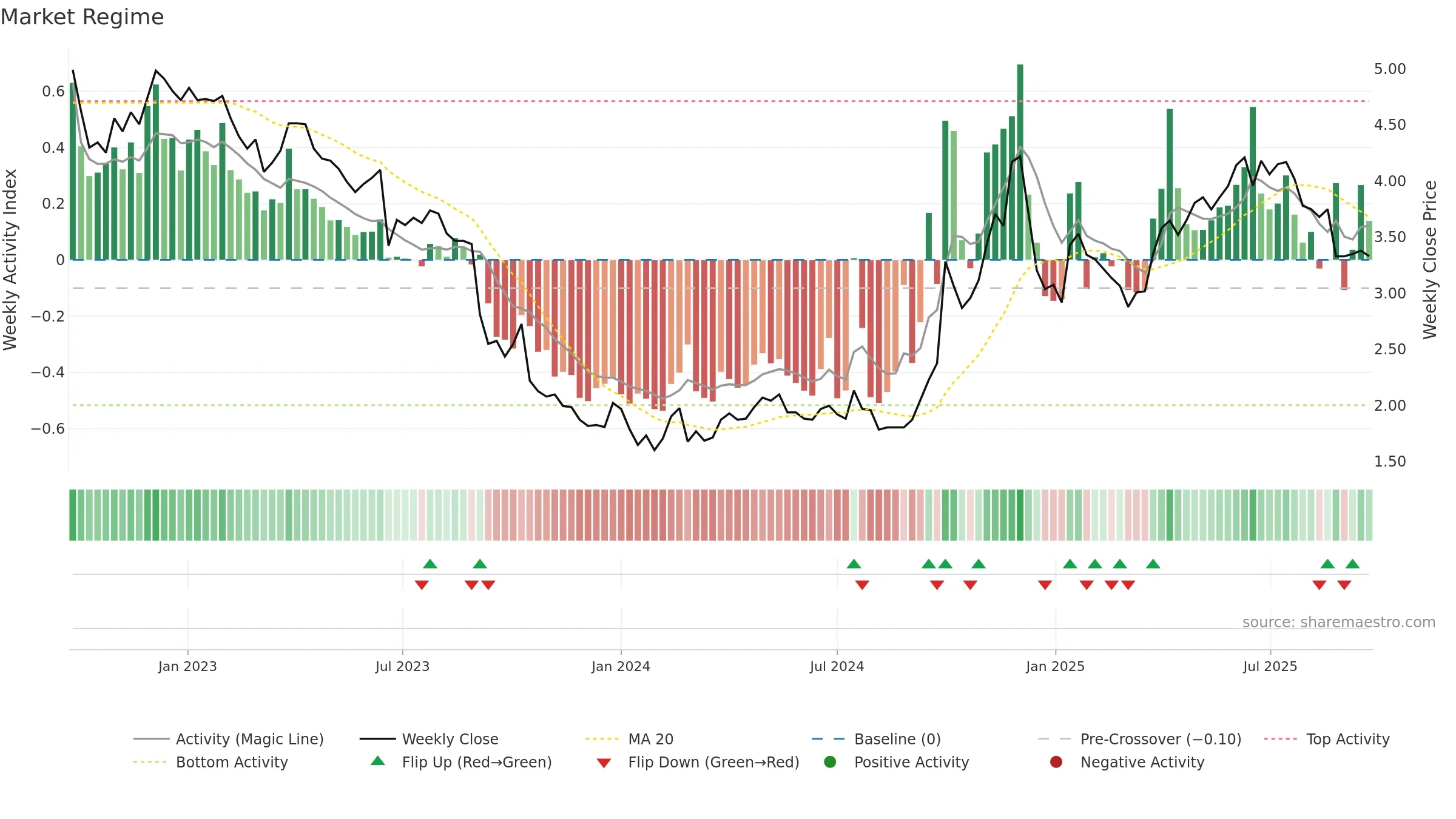Hide the MA 20 series via legend
The height and width of the screenshot is (819, 1456).
(630, 739)
